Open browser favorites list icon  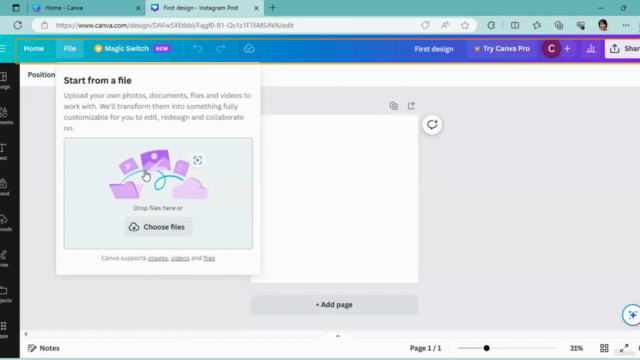[x=537, y=25]
